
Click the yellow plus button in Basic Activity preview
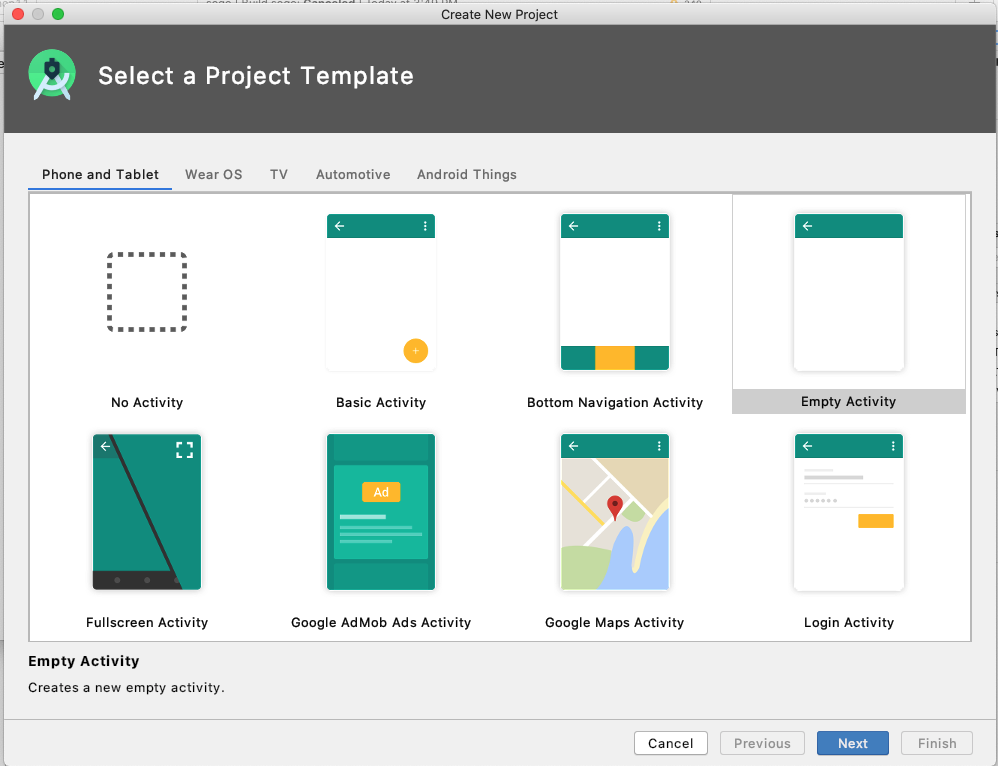tap(416, 351)
